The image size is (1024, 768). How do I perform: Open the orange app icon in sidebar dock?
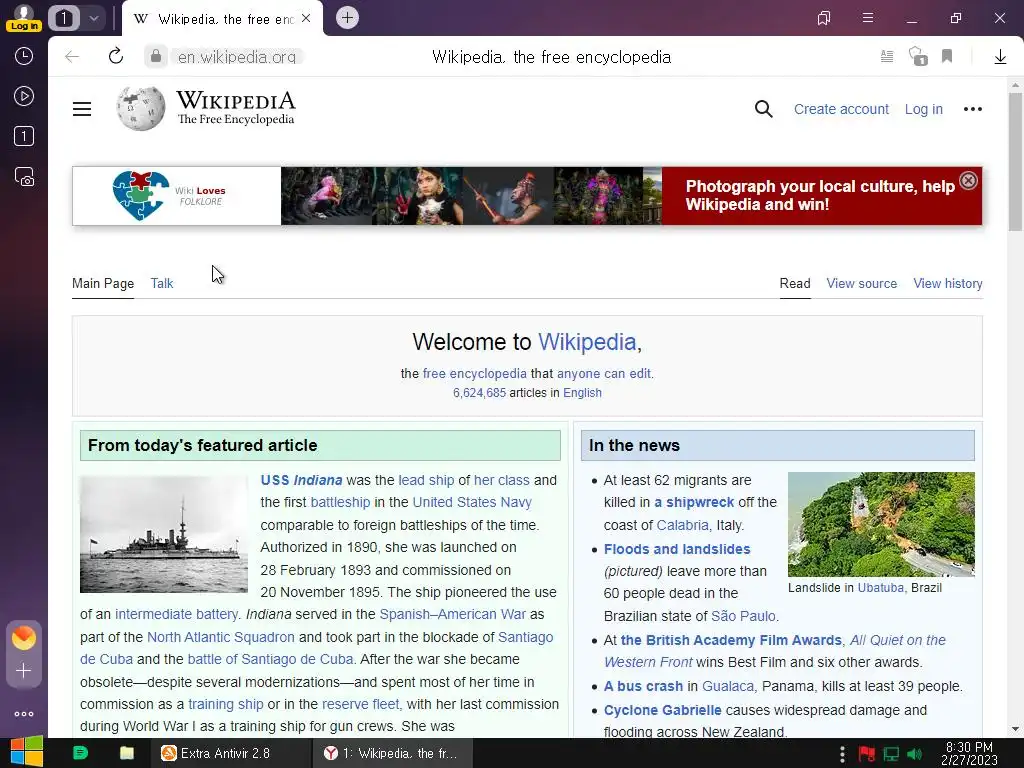(24, 637)
